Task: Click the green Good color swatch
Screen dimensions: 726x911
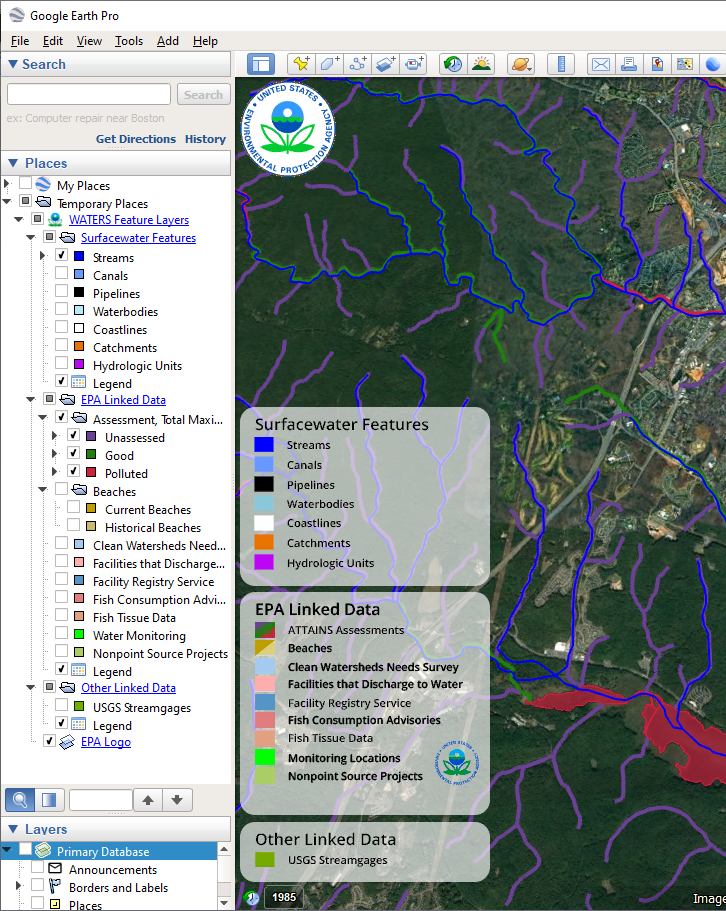Action: click(x=91, y=454)
